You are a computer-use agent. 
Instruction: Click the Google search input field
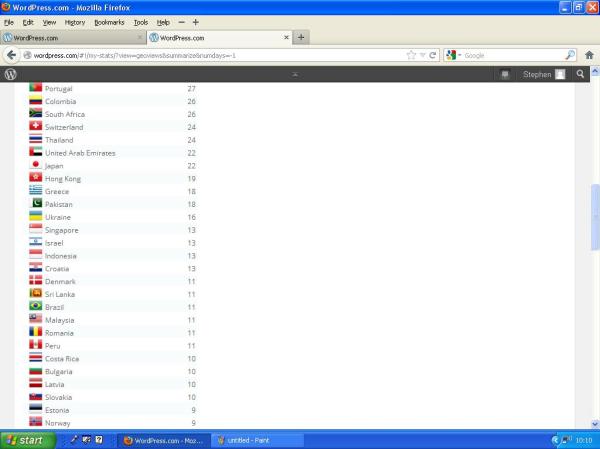click(x=514, y=56)
